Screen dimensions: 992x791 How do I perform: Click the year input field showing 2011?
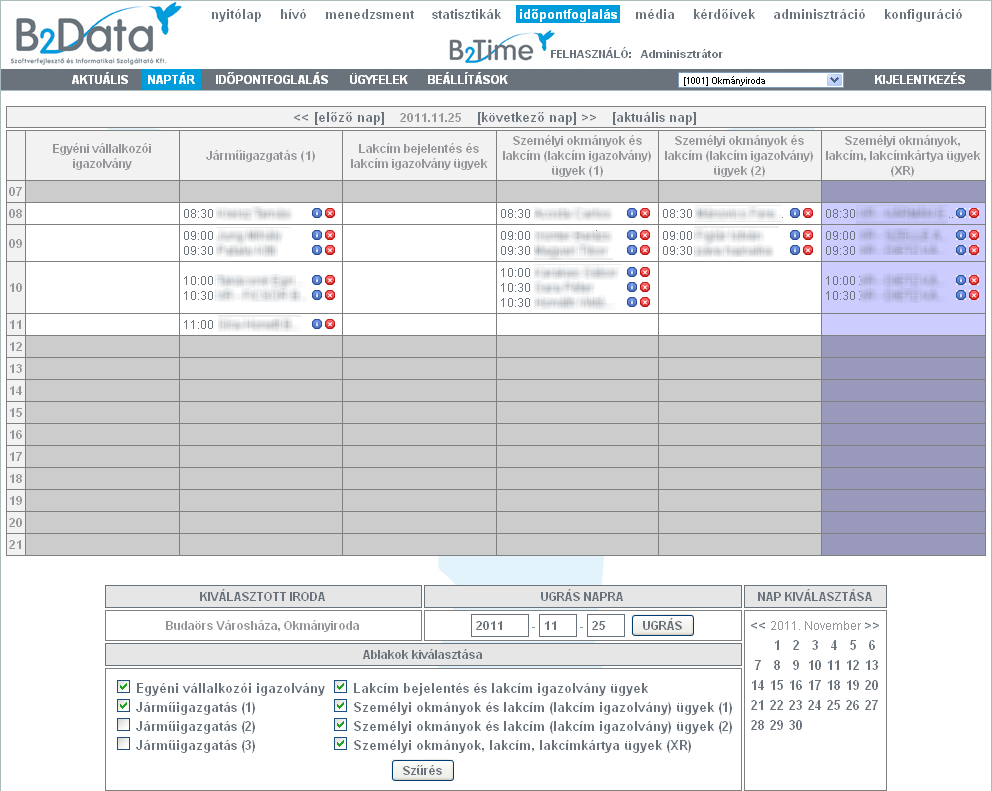(x=499, y=626)
